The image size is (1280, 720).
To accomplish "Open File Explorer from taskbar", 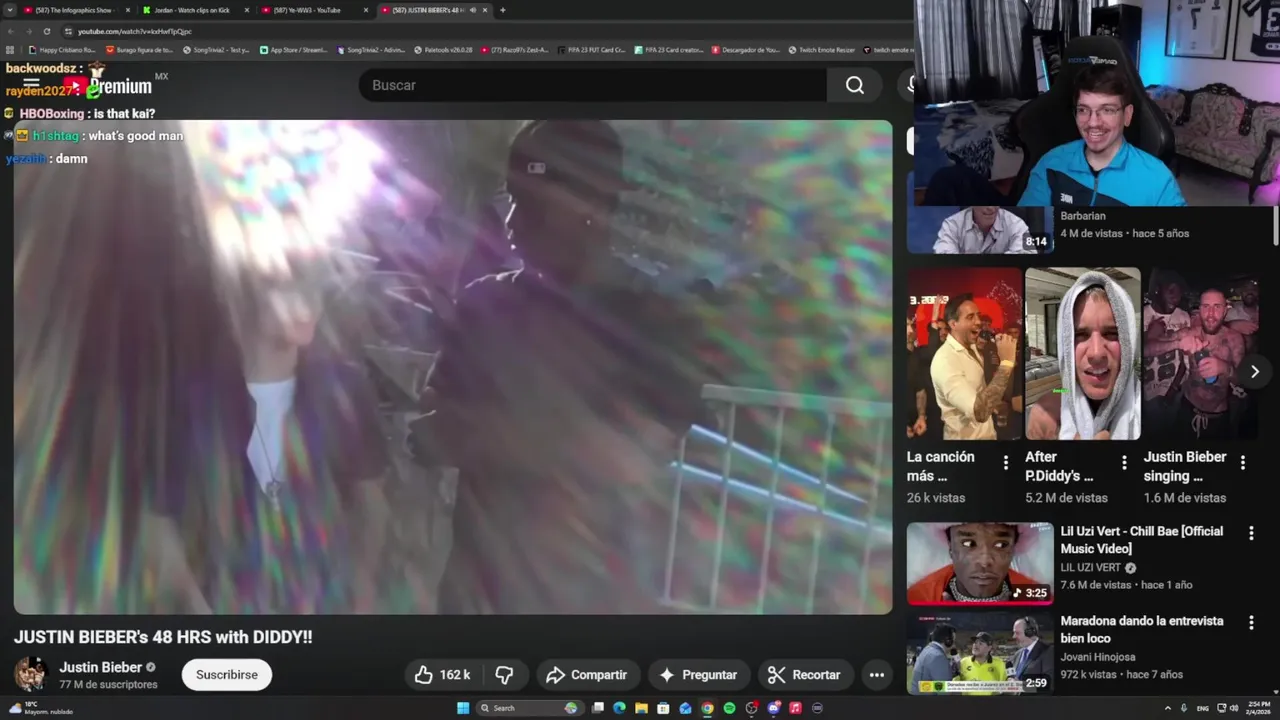I will pyautogui.click(x=641, y=708).
